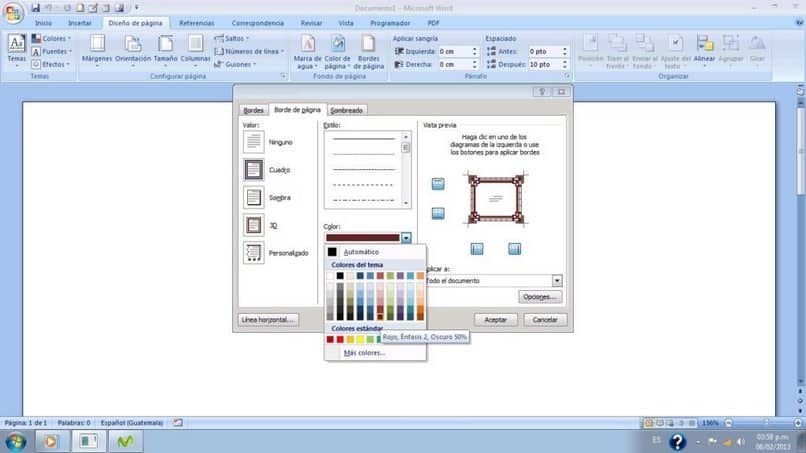
Task: Open Columnas layout menu
Action: click(x=195, y=49)
